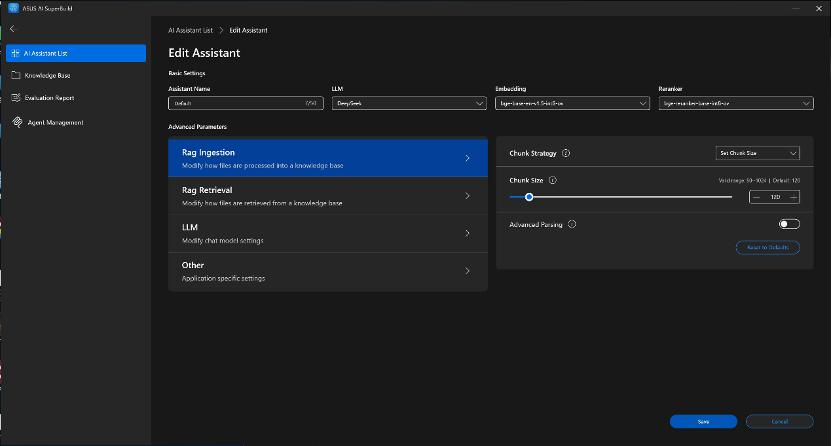832x446 pixels.
Task: Open the Chunk Strategy dropdown
Action: [x=757, y=153]
